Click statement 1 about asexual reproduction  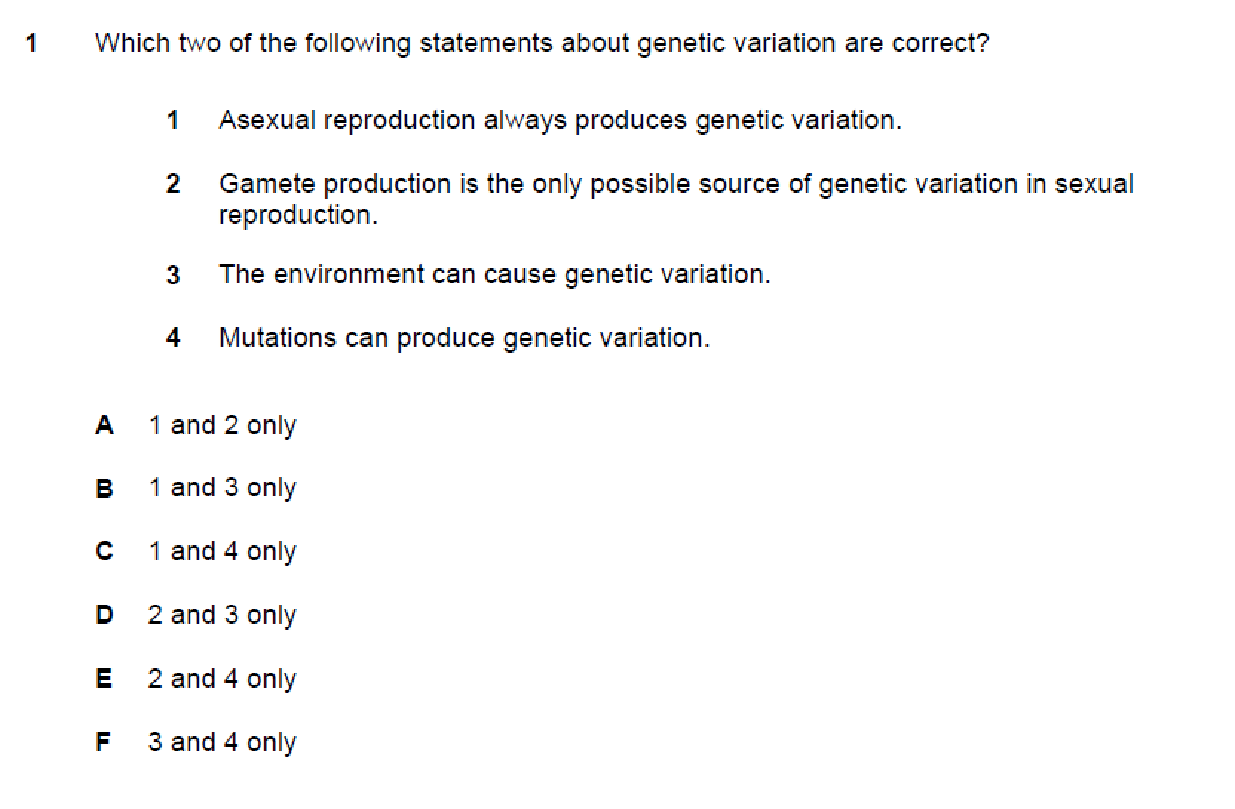click(560, 121)
